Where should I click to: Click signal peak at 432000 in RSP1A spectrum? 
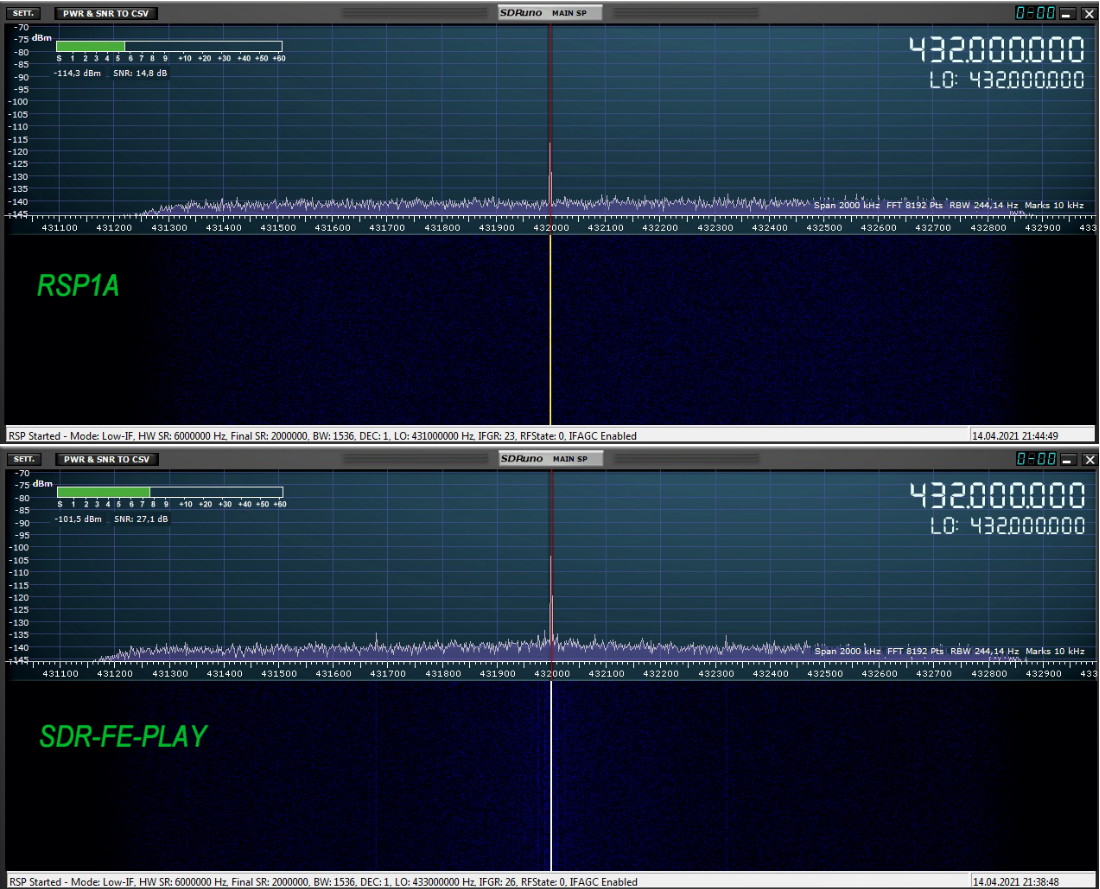click(x=550, y=175)
